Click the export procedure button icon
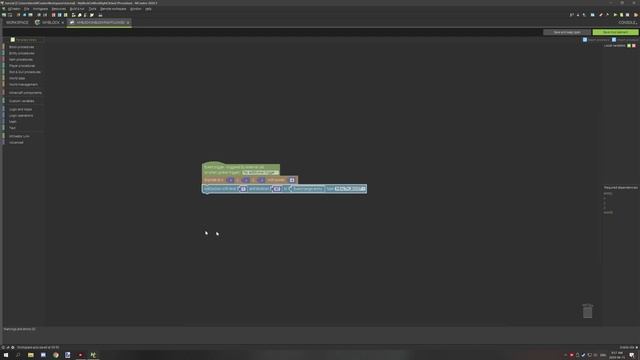This screenshot has width=640, height=360. (x=614, y=40)
